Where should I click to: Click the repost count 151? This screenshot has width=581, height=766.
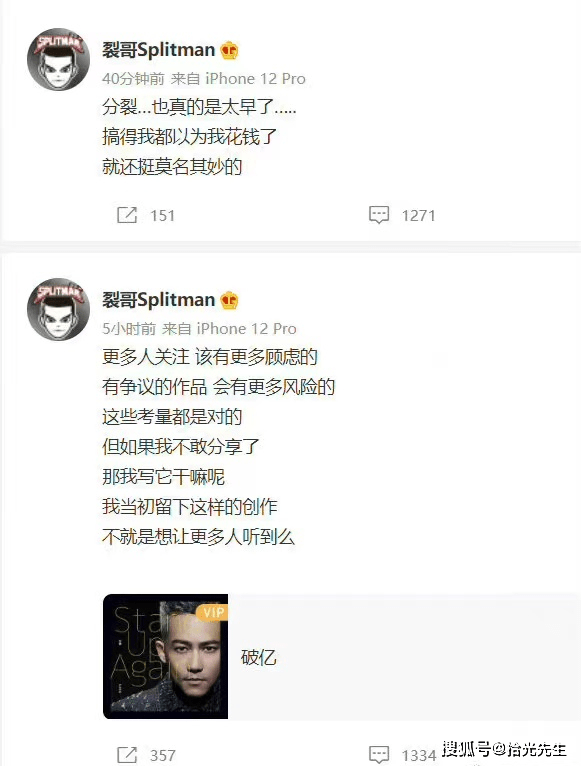(162, 215)
